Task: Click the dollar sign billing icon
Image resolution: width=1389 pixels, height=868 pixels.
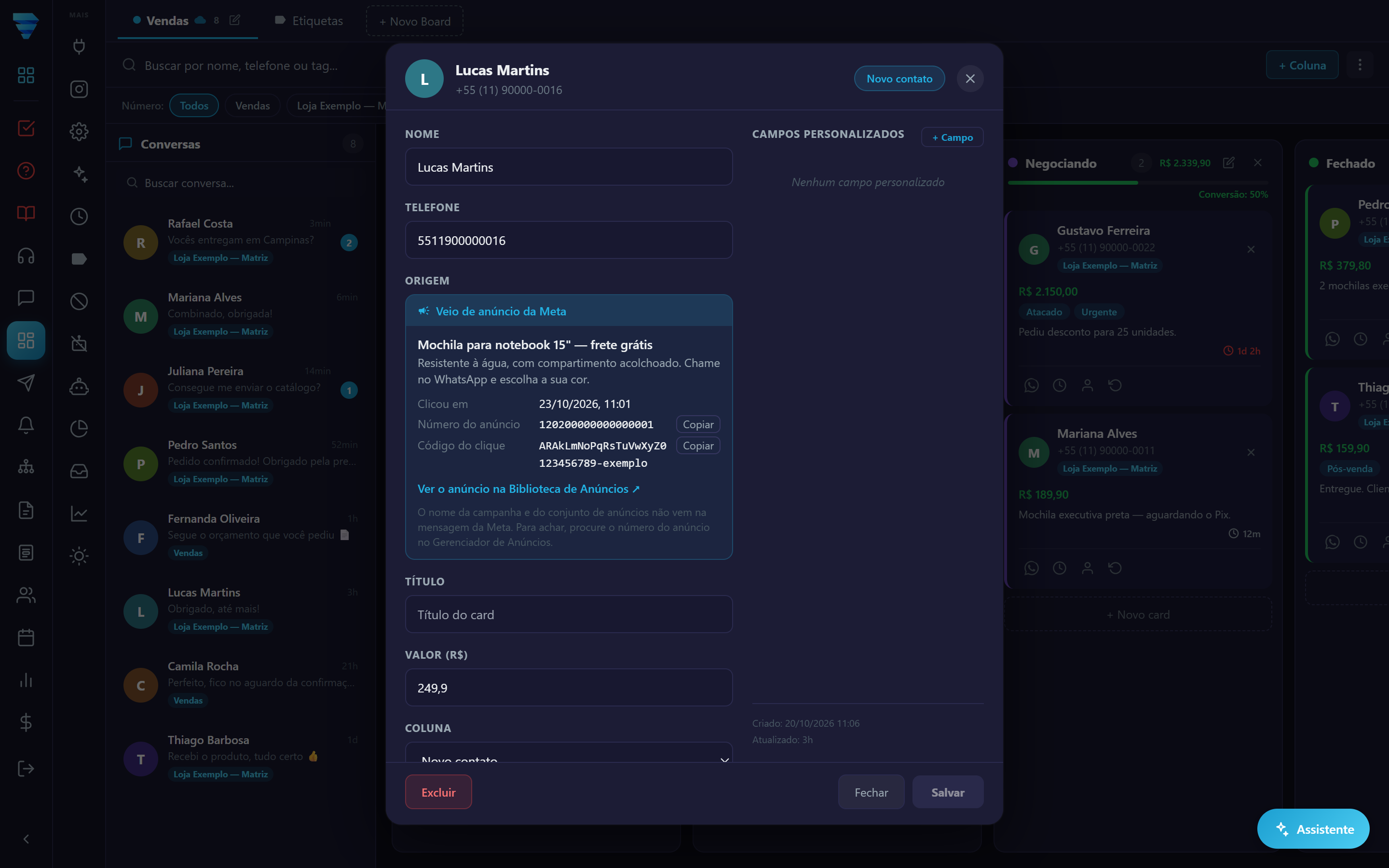Action: [26, 722]
